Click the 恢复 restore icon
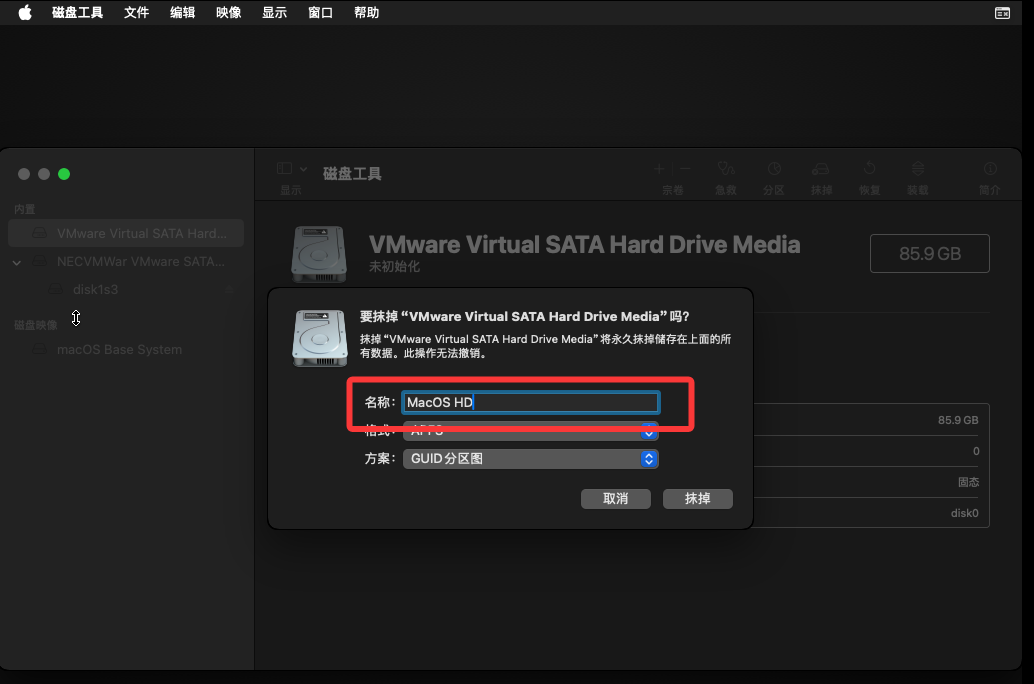1034x684 pixels. click(x=870, y=169)
